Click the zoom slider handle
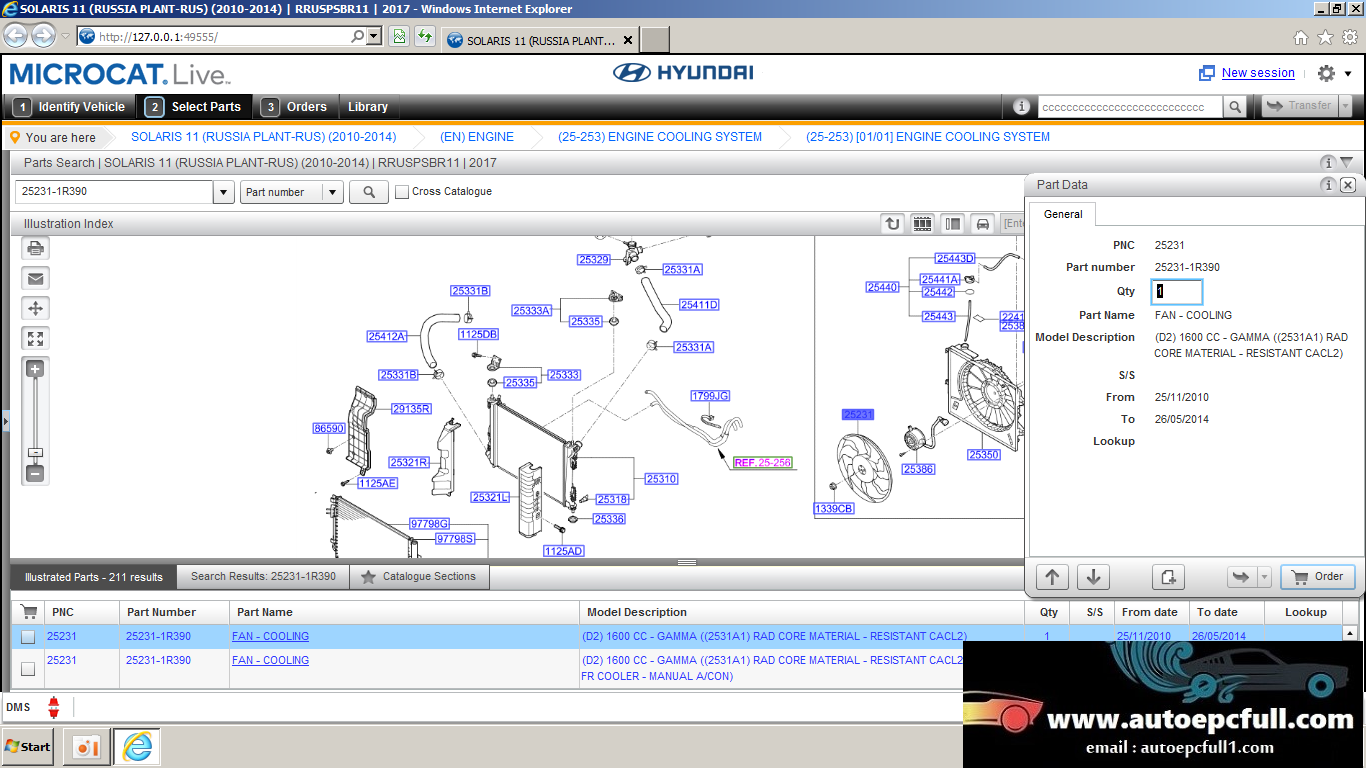Viewport: 1366px width, 768px height. [35, 453]
